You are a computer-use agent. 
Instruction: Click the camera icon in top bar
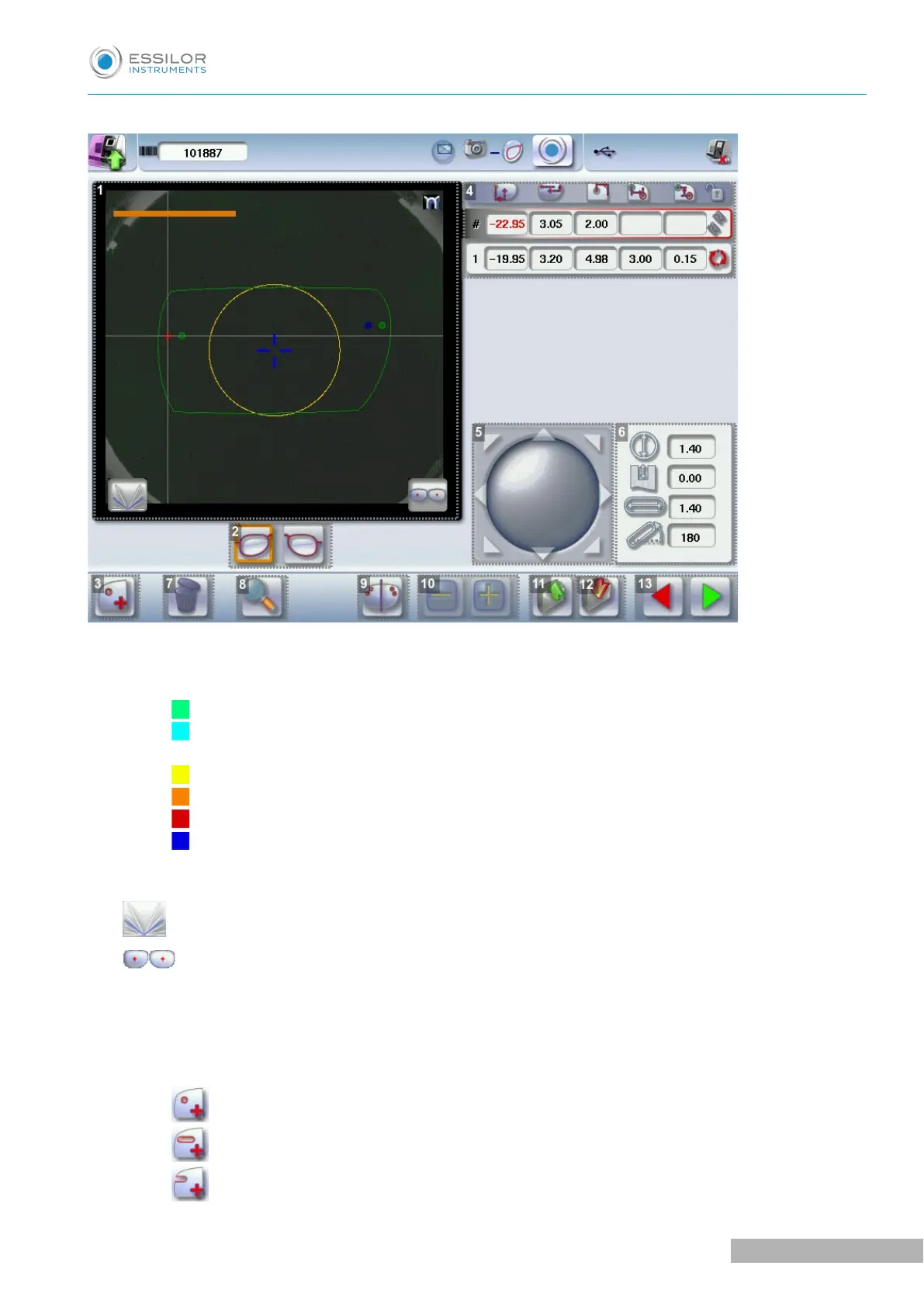pos(475,148)
